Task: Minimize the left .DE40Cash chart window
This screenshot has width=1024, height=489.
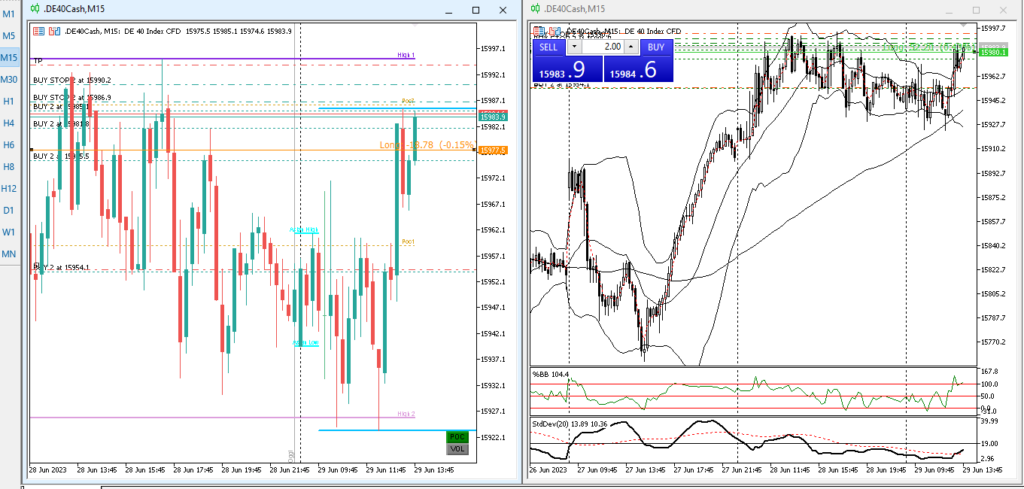Action: [x=449, y=10]
